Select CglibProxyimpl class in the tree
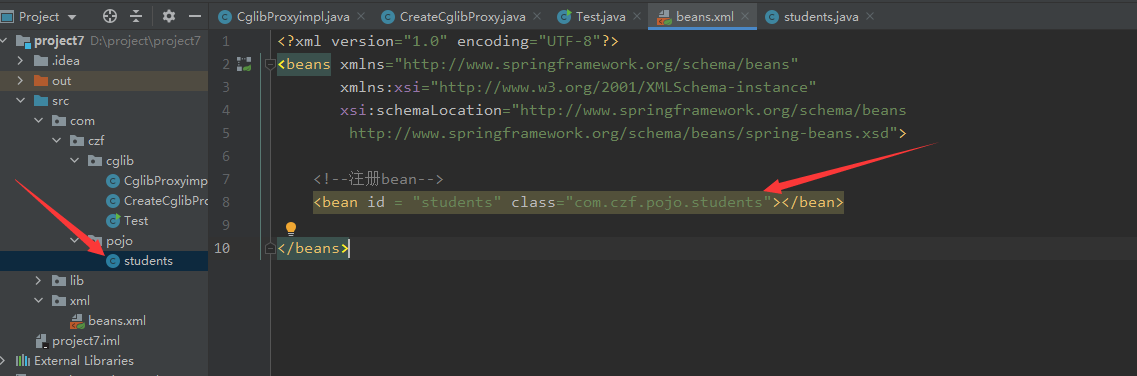Screen dimensions: 1137x376 (104, 180)
